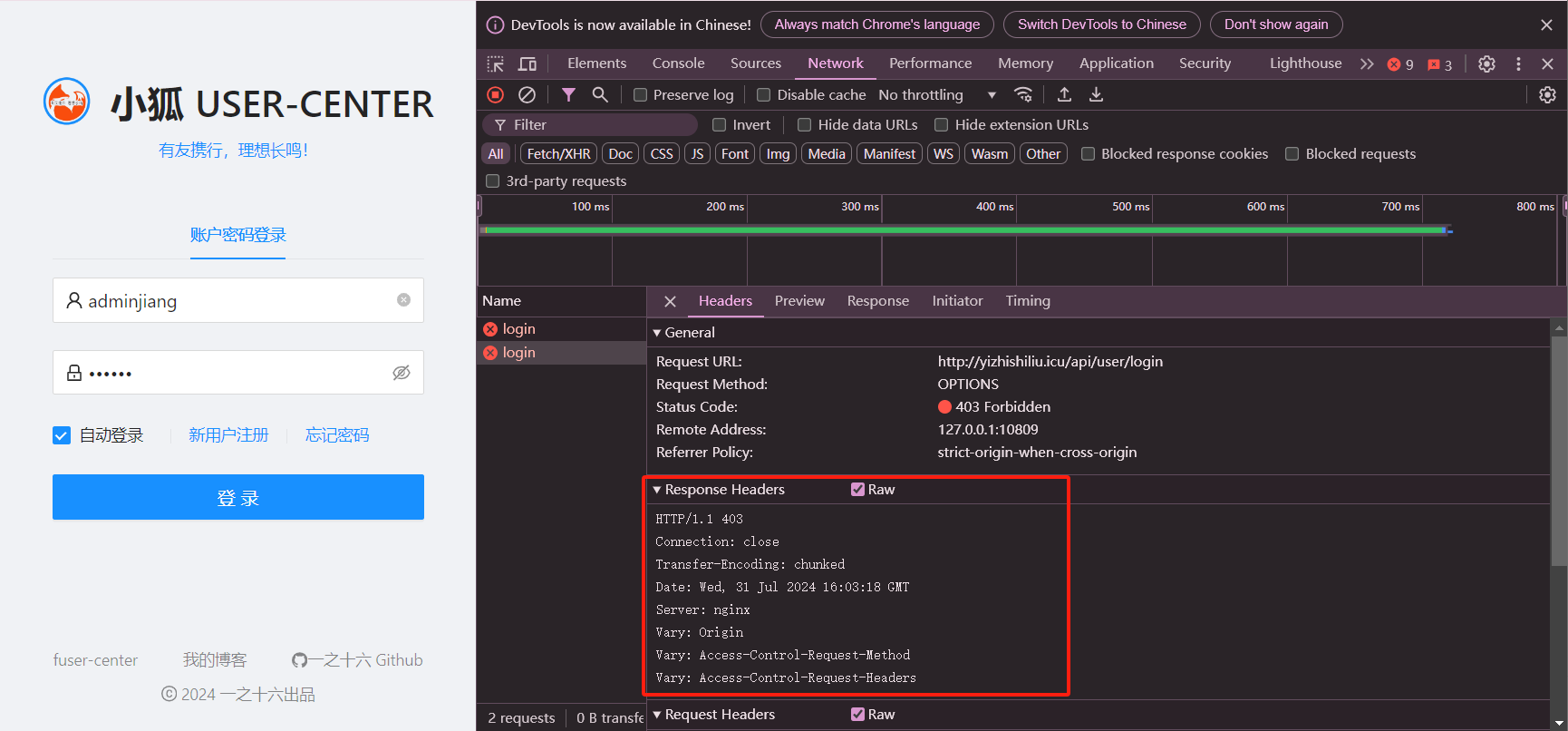
Task: Open the No throttling dropdown
Action: (937, 94)
